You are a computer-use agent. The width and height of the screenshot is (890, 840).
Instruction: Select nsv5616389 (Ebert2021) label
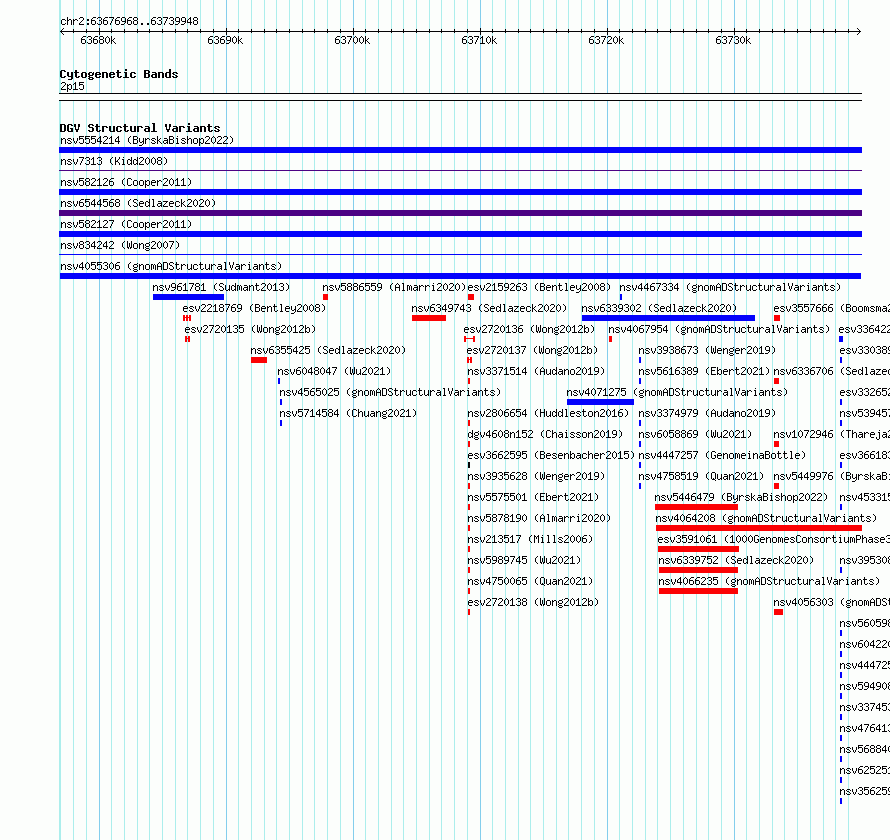(704, 371)
